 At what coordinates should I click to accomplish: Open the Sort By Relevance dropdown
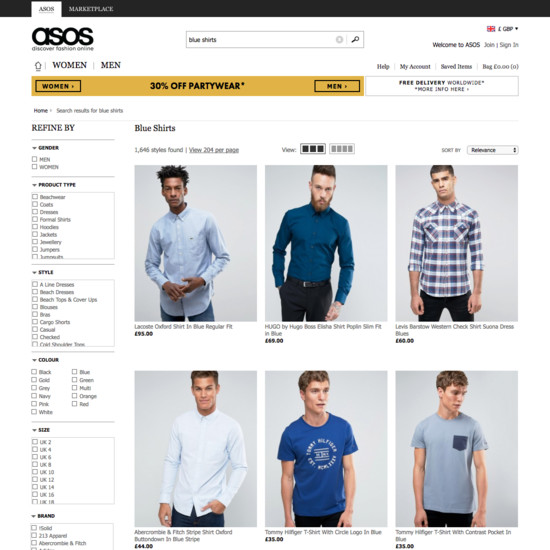492,150
